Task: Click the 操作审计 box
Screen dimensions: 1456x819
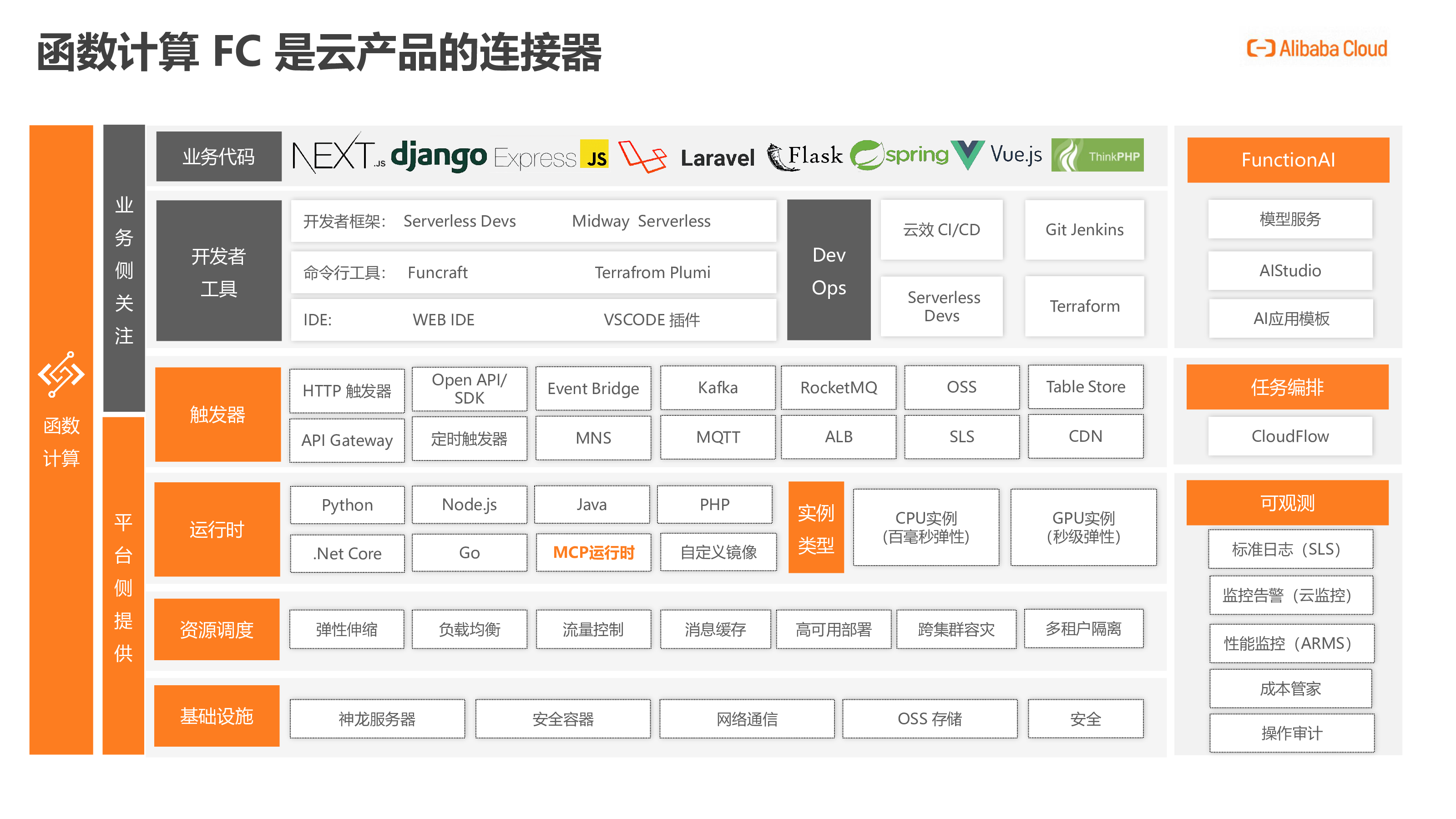Action: (x=1292, y=733)
